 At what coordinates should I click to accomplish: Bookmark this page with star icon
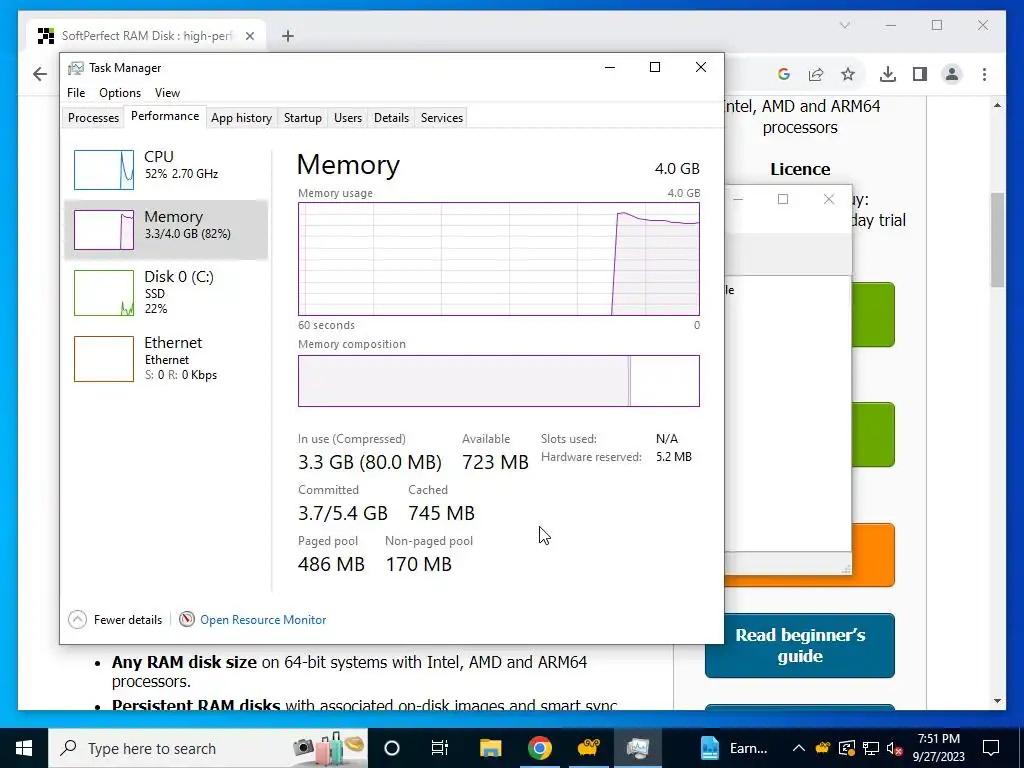click(848, 74)
